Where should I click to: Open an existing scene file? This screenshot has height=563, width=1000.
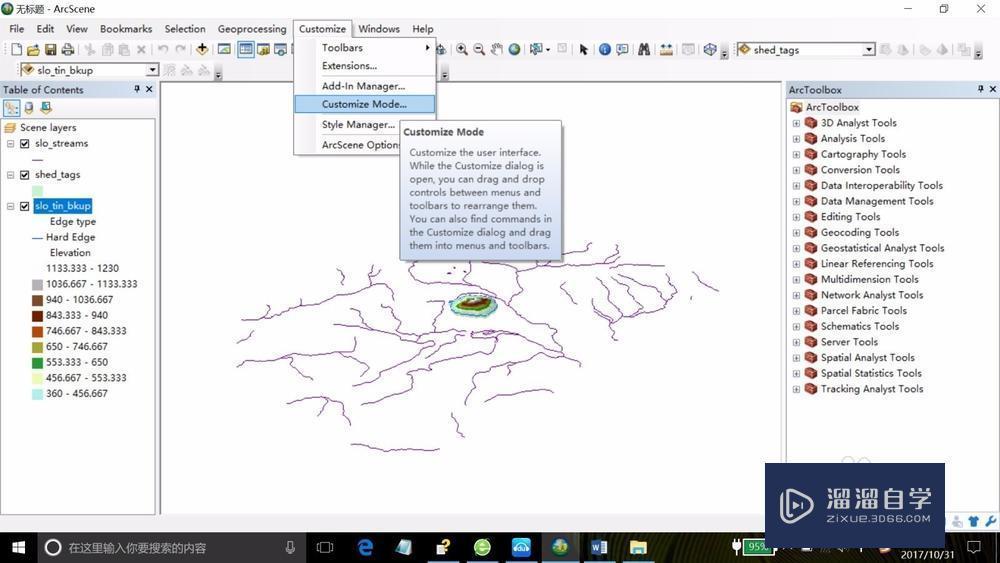click(x=33, y=50)
